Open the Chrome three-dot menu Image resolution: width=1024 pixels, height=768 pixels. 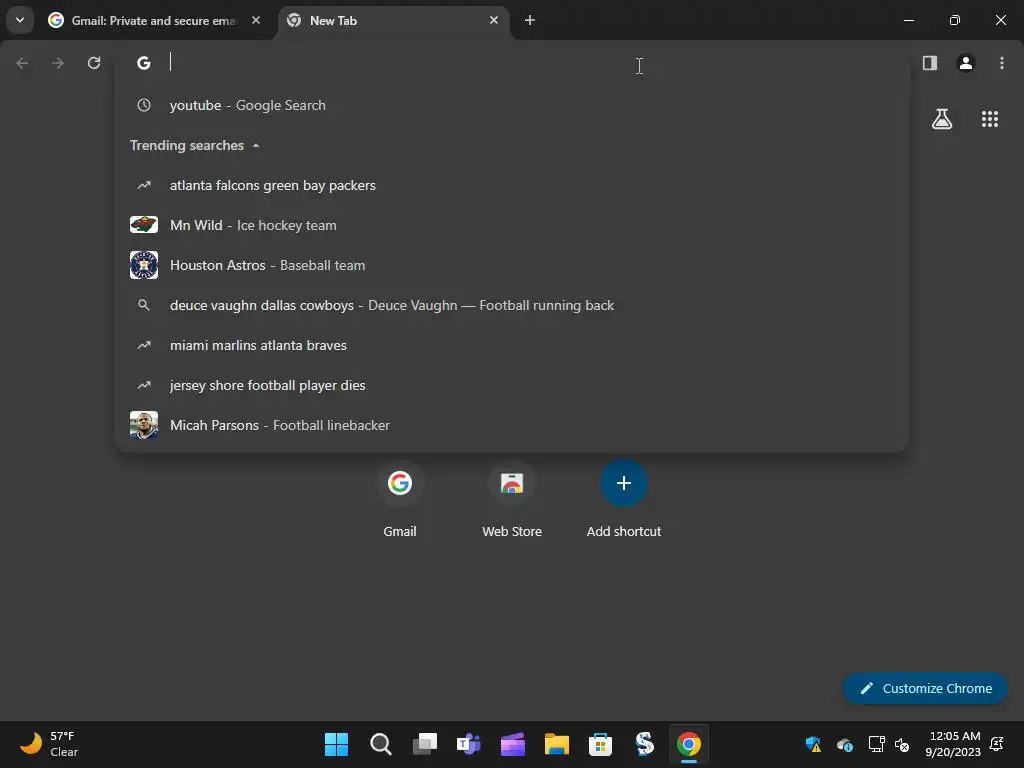1002,63
